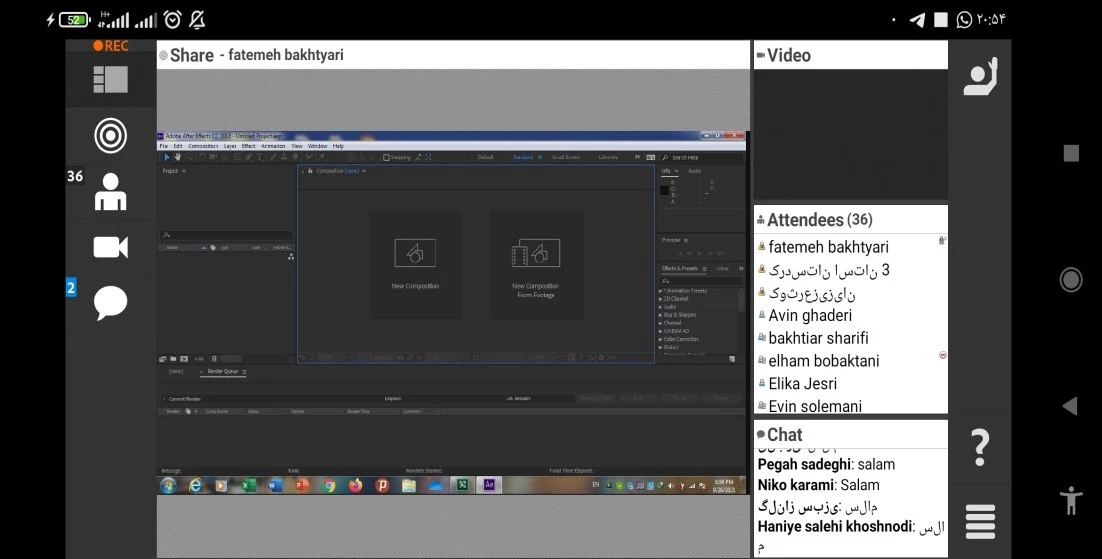Open the Composition menu in menu bar

coord(203,146)
